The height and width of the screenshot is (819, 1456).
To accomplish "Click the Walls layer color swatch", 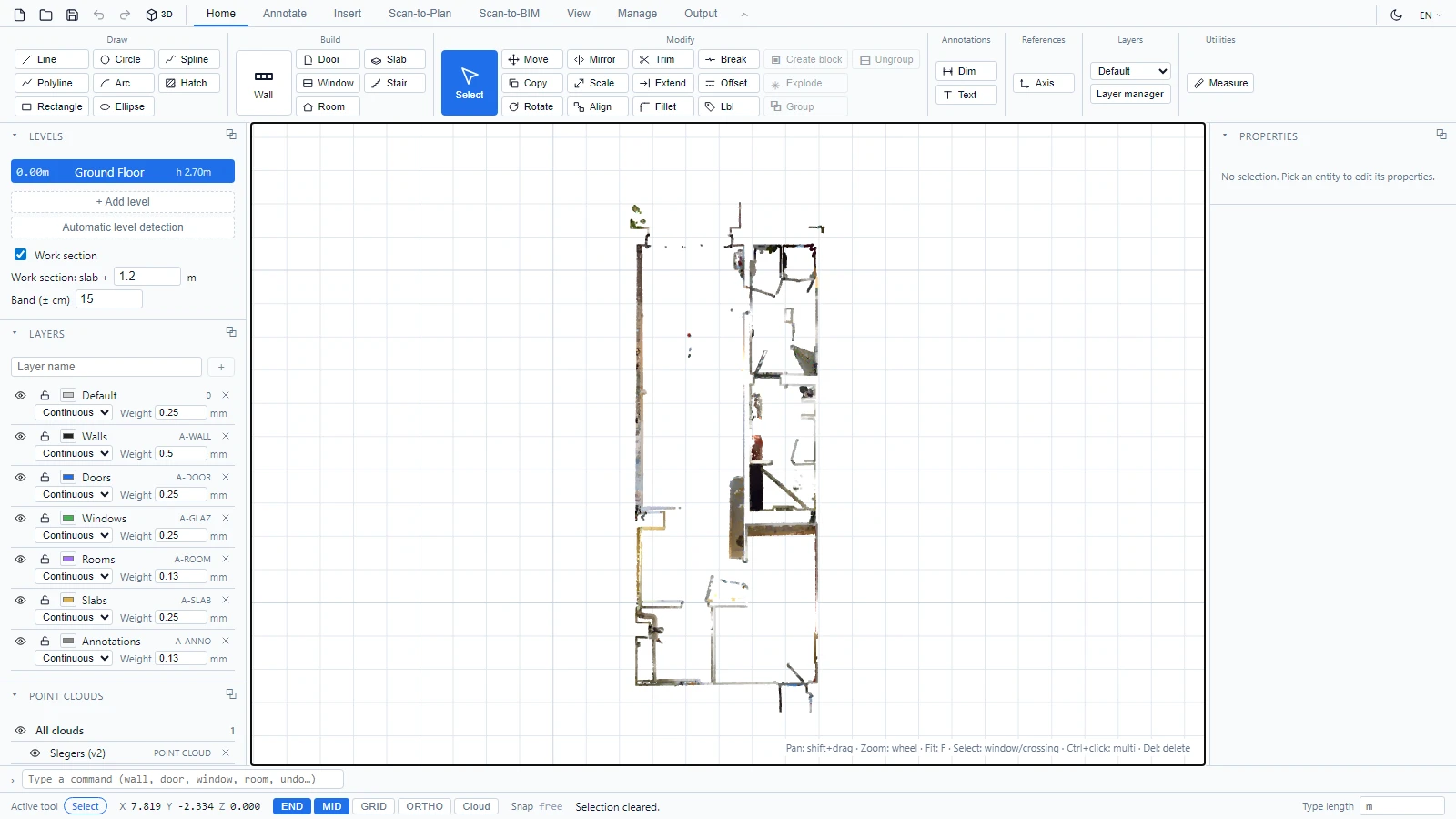I will tap(68, 437).
